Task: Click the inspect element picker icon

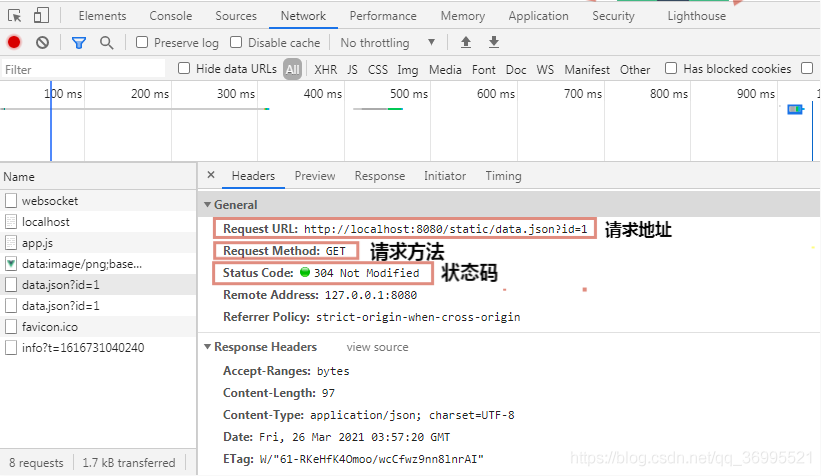Action: pos(15,16)
